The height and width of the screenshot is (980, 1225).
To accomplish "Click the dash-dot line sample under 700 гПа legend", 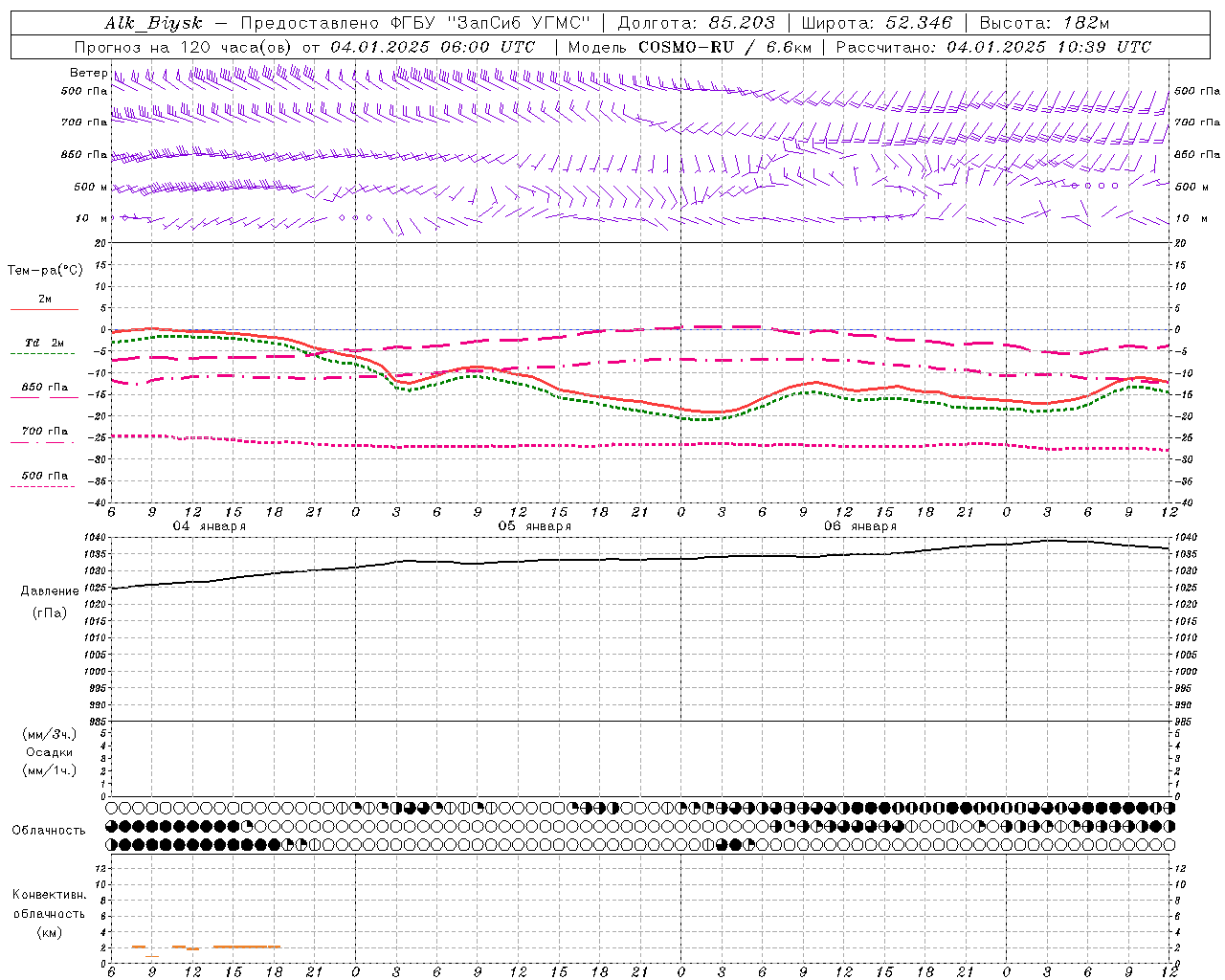I will [42, 441].
